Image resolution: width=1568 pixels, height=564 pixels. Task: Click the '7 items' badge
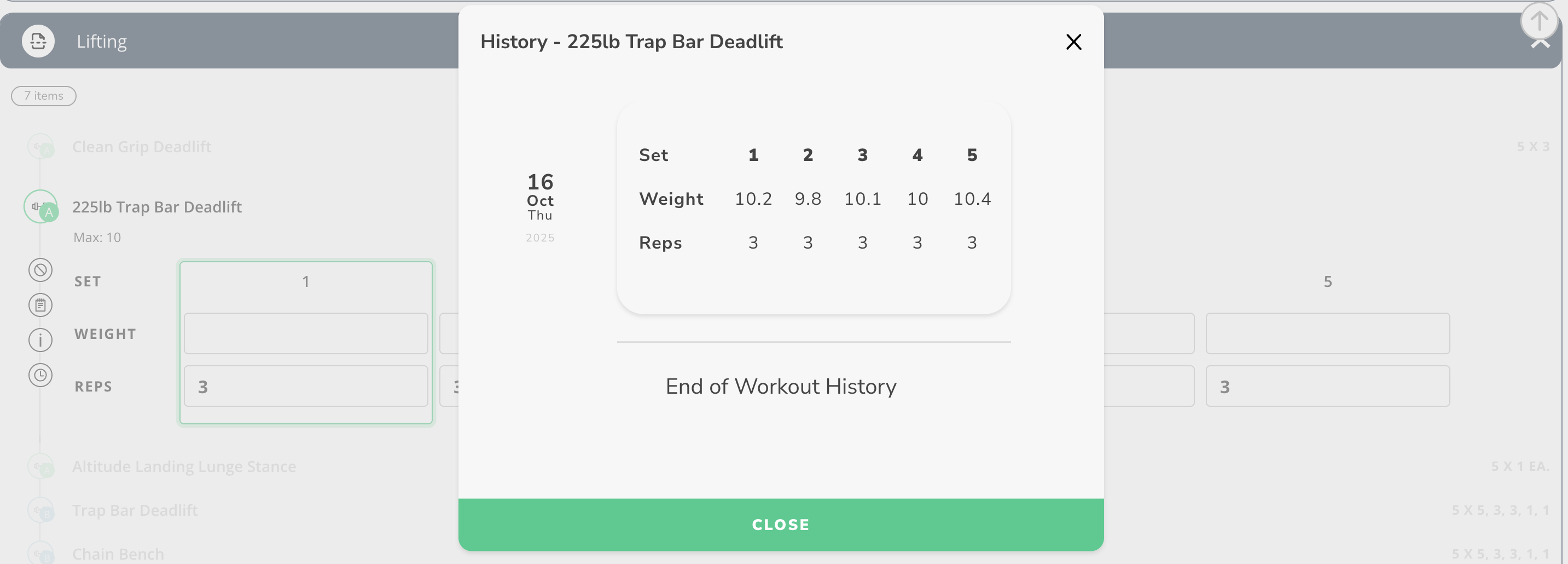click(x=43, y=96)
